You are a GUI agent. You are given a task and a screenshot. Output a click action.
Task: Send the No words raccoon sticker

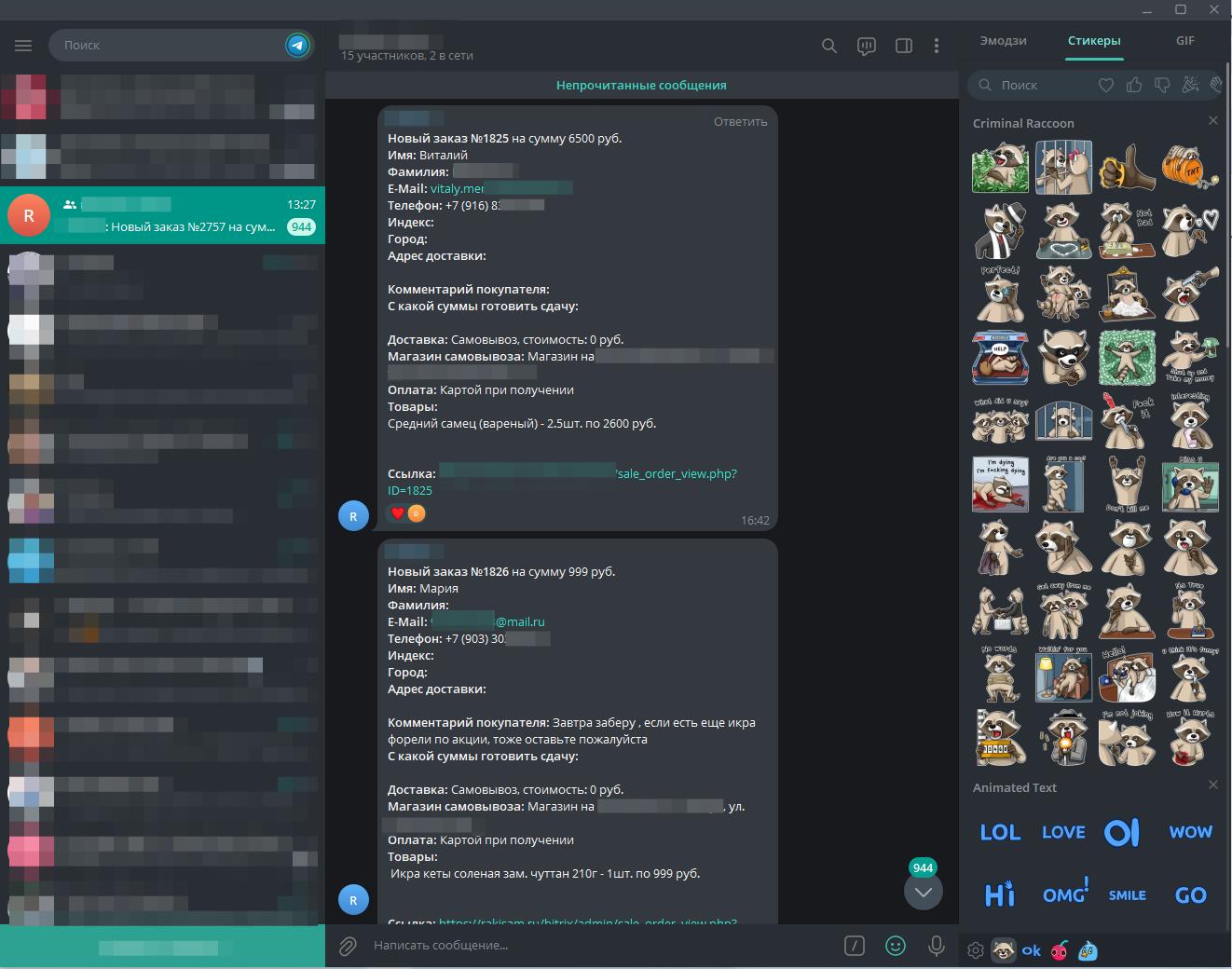coord(1000,674)
